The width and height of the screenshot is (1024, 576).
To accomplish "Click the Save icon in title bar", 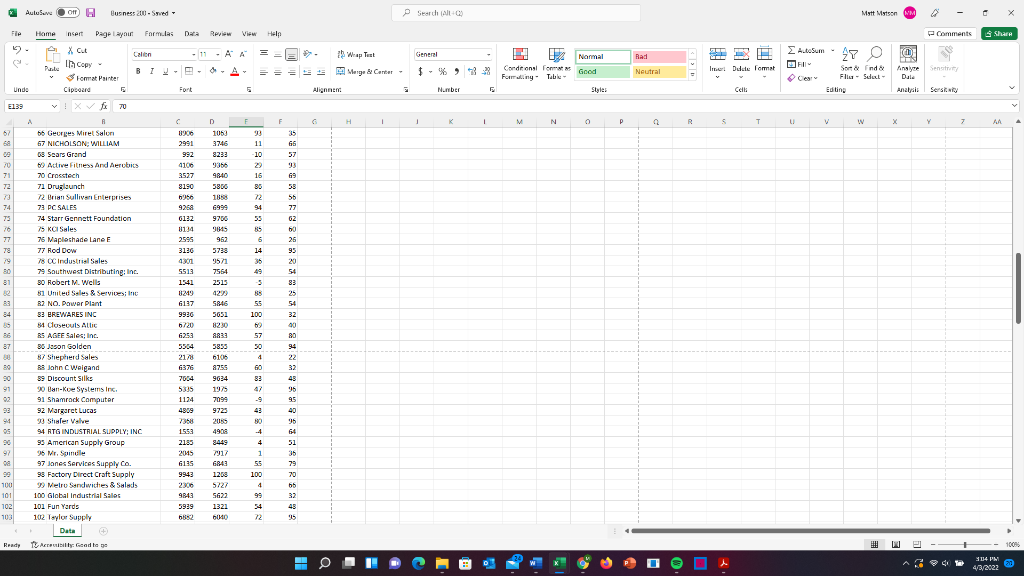I will tap(91, 12).
